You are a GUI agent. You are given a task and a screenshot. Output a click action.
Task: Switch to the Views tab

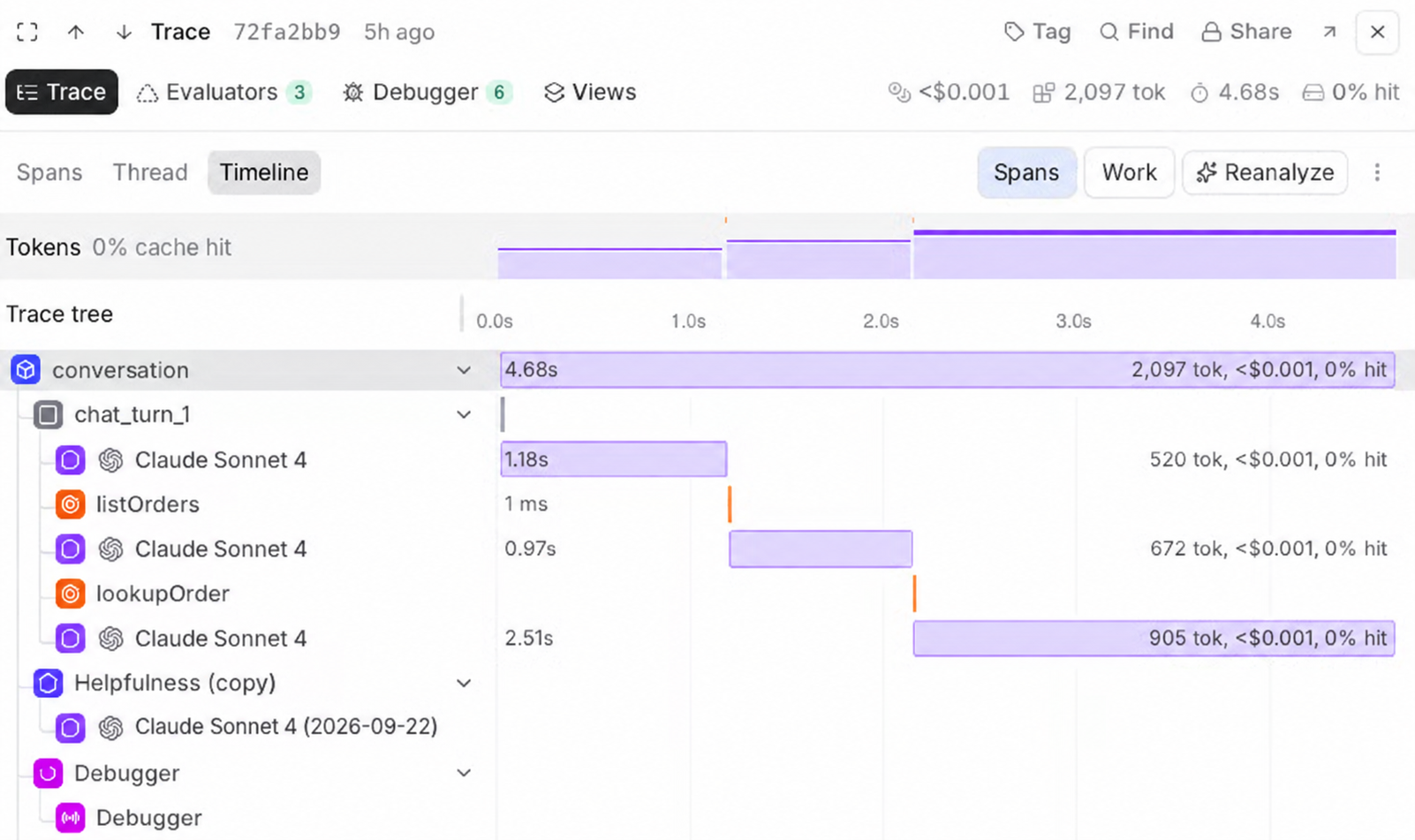(x=590, y=92)
